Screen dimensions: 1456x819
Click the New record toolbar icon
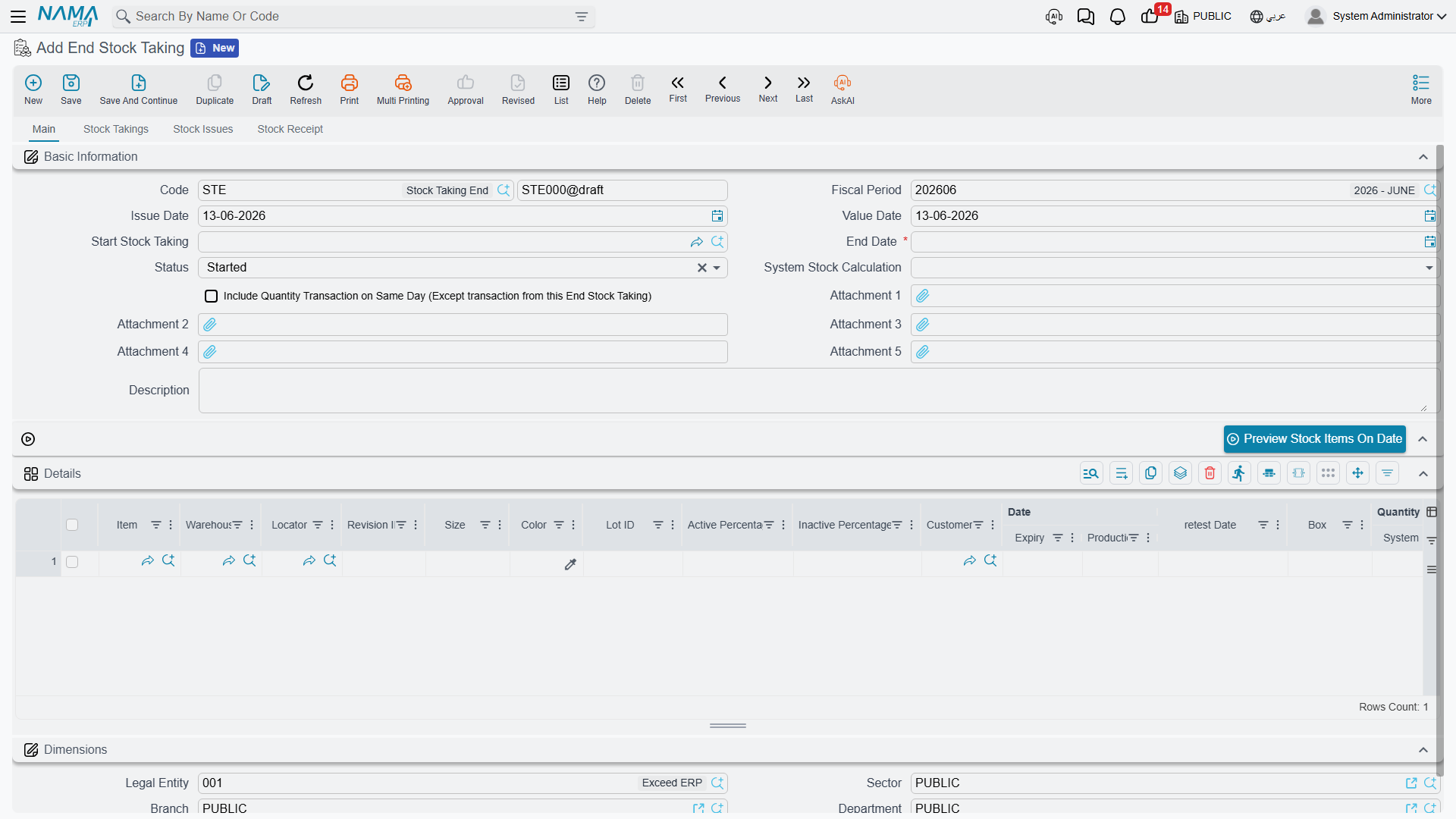coord(33,89)
